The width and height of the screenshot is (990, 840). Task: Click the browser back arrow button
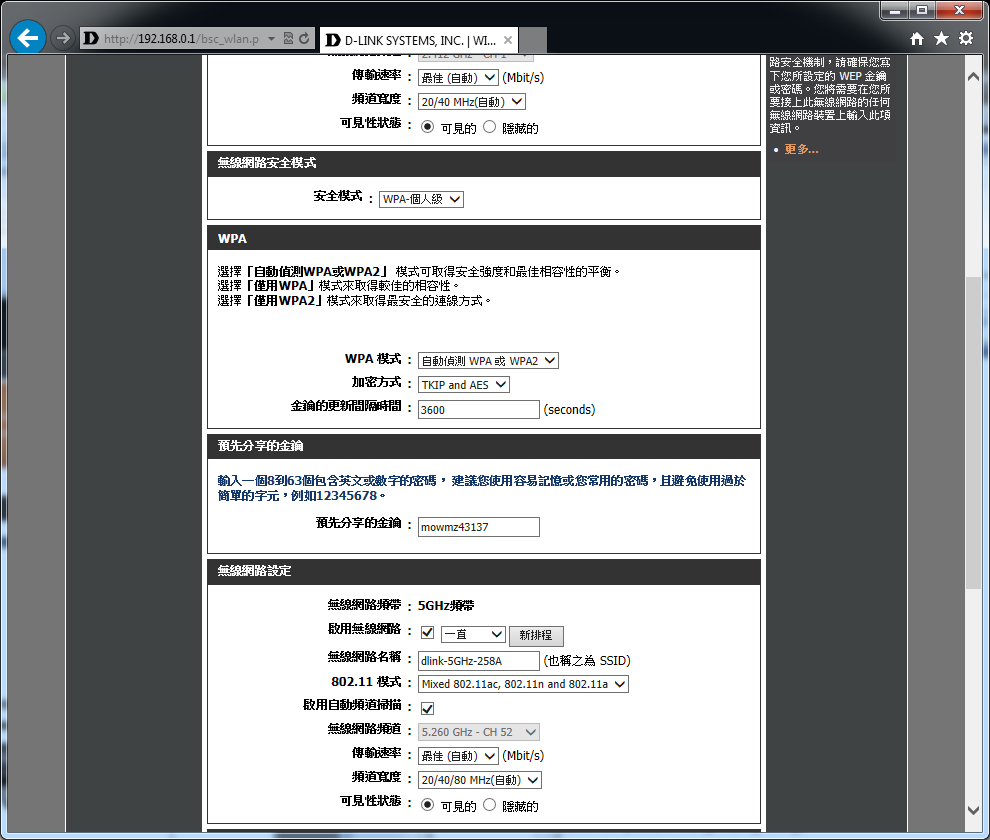(x=28, y=38)
